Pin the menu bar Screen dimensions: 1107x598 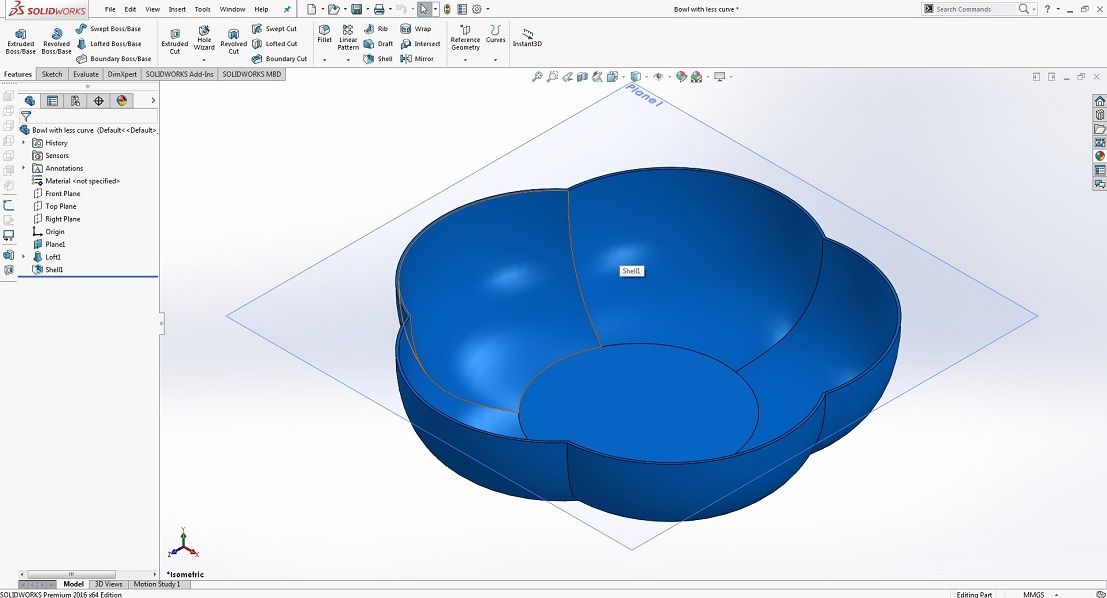[287, 9]
